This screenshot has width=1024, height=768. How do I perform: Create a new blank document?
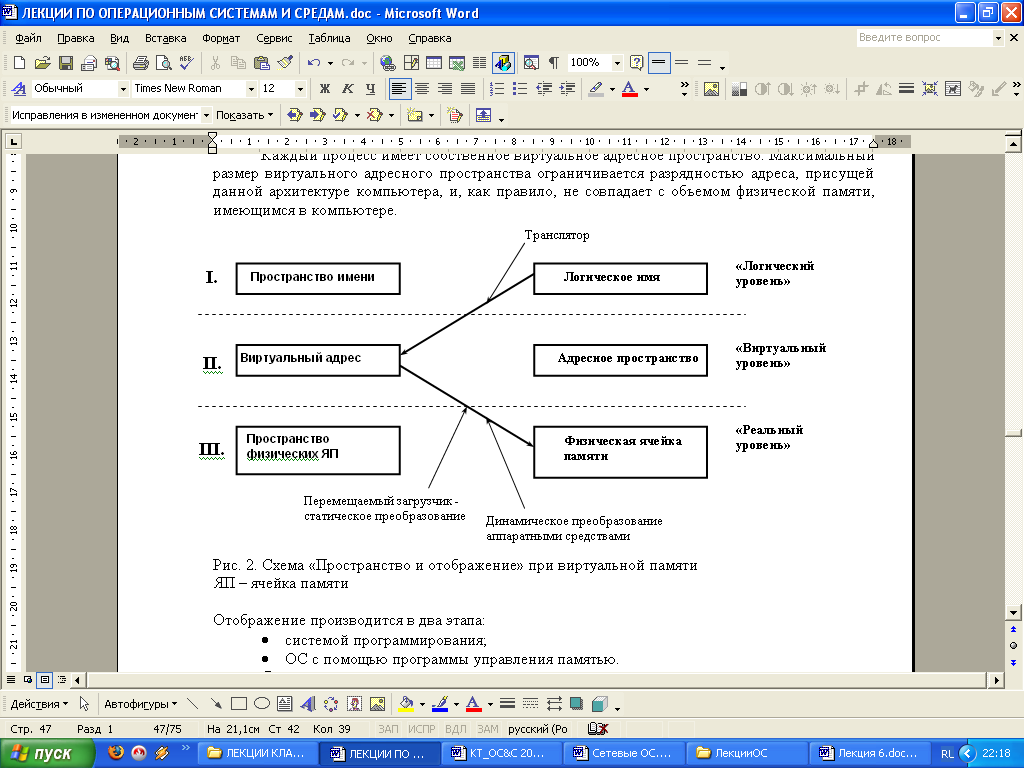coord(19,63)
